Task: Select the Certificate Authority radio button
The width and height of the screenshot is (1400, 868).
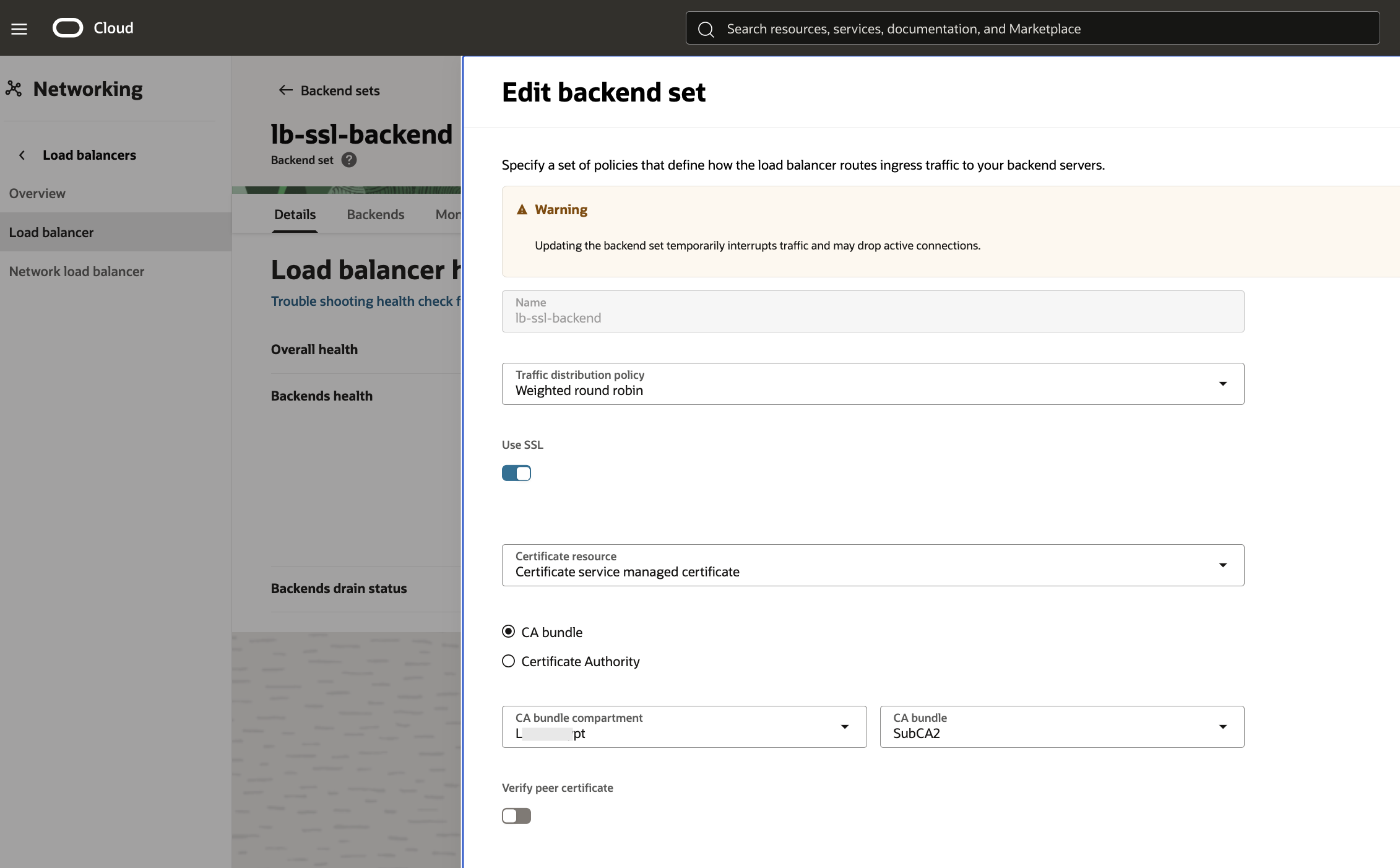Action: click(508, 661)
